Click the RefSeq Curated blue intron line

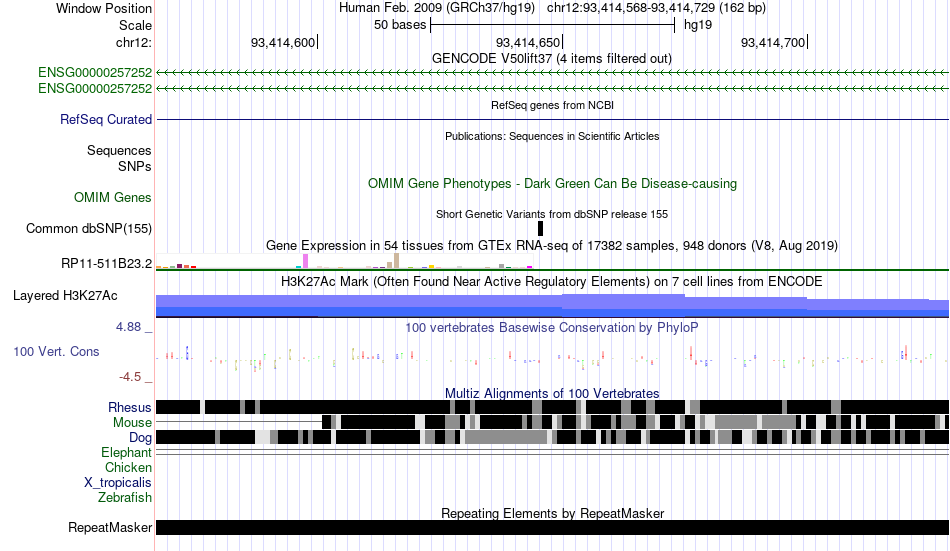tap(552, 119)
